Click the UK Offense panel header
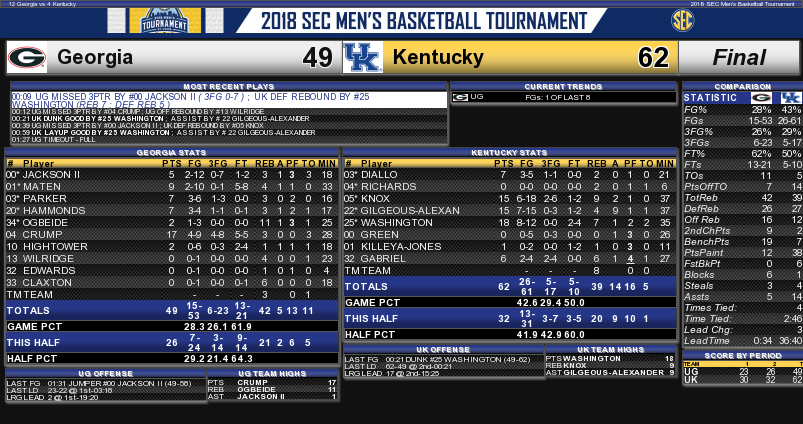 click(443, 349)
